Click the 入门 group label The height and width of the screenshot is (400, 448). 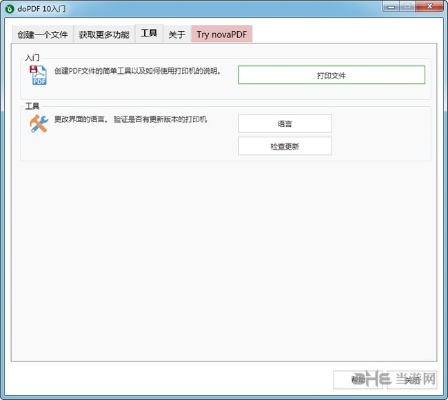pos(32,58)
